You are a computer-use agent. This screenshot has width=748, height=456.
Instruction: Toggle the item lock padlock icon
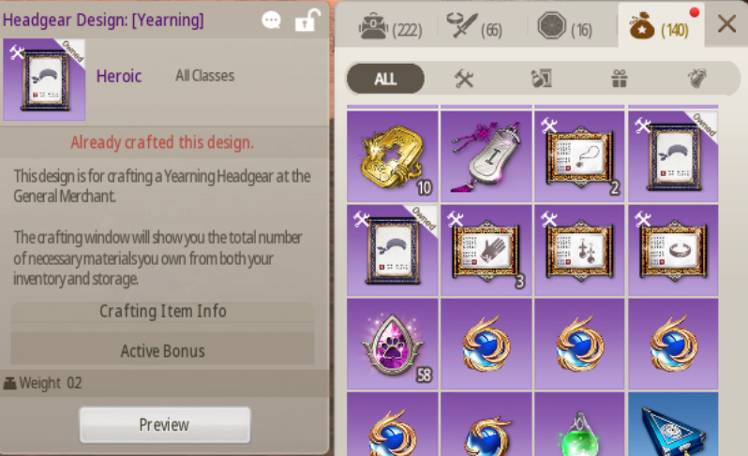pos(307,20)
